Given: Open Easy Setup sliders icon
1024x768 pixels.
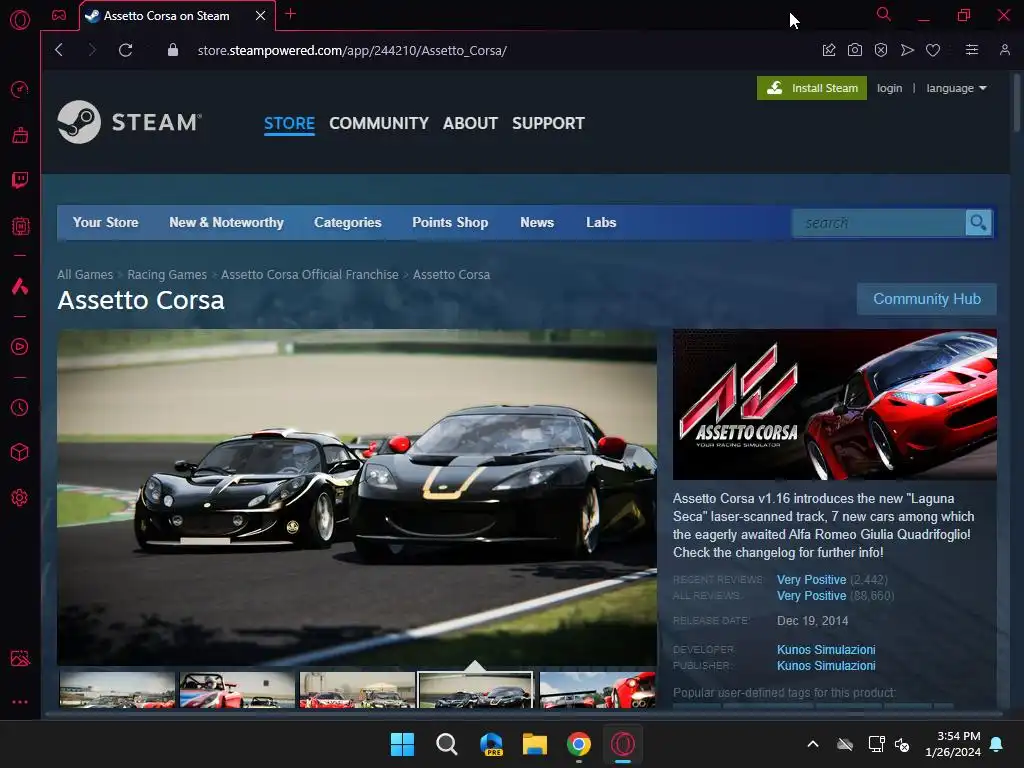Looking at the screenshot, I should click(972, 50).
